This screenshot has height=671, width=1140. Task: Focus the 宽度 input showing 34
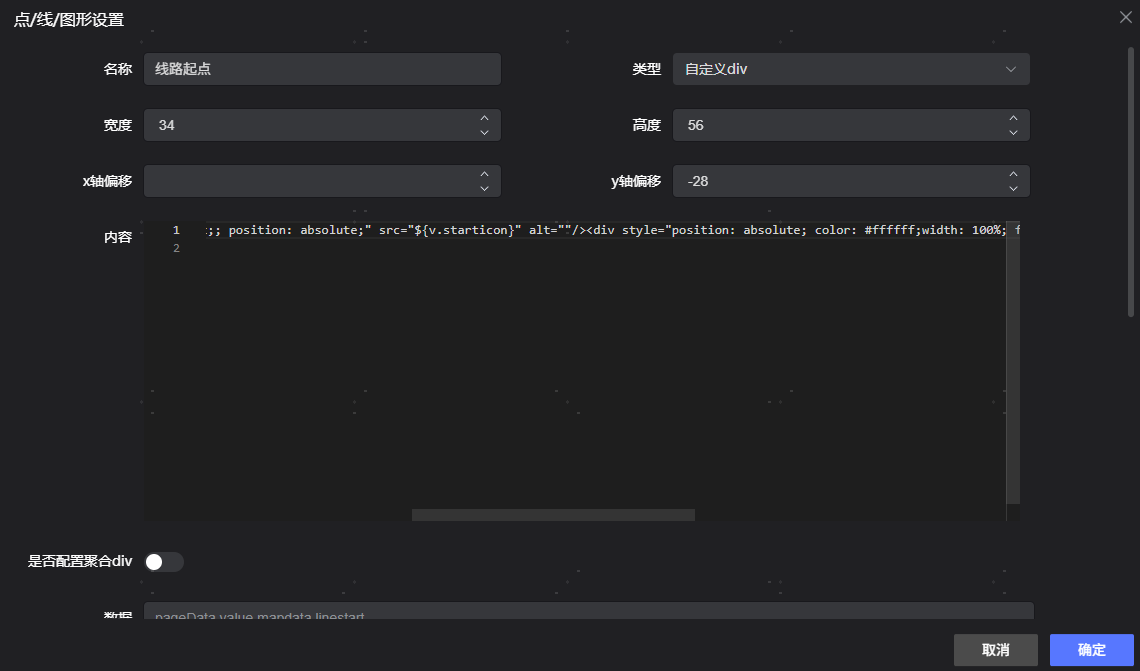tap(310, 125)
